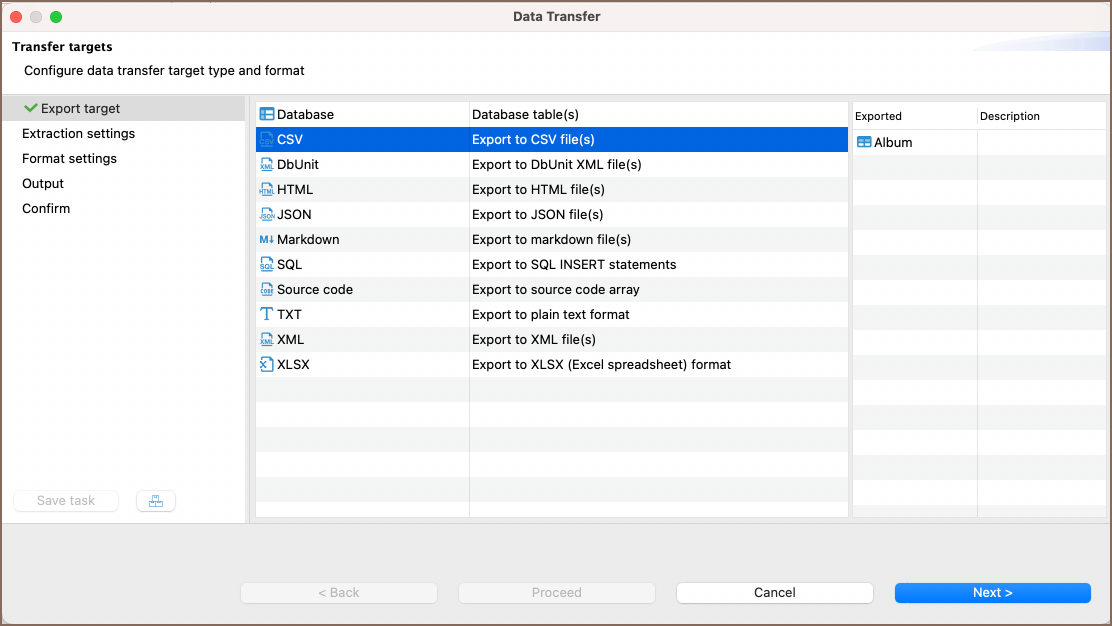
Task: Select the TXT target name
Action: coord(289,314)
